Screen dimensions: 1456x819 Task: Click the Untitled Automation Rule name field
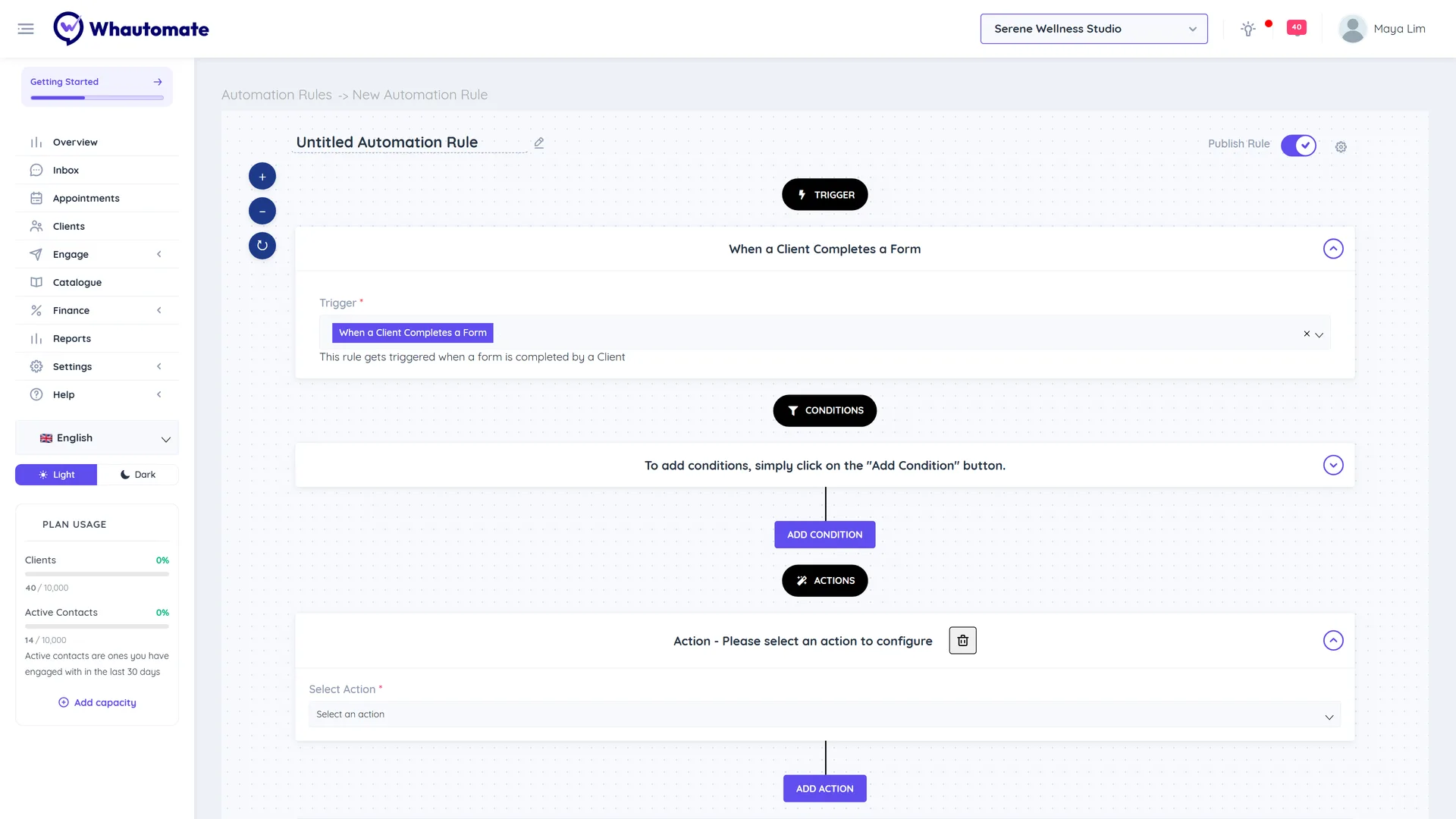coord(409,143)
